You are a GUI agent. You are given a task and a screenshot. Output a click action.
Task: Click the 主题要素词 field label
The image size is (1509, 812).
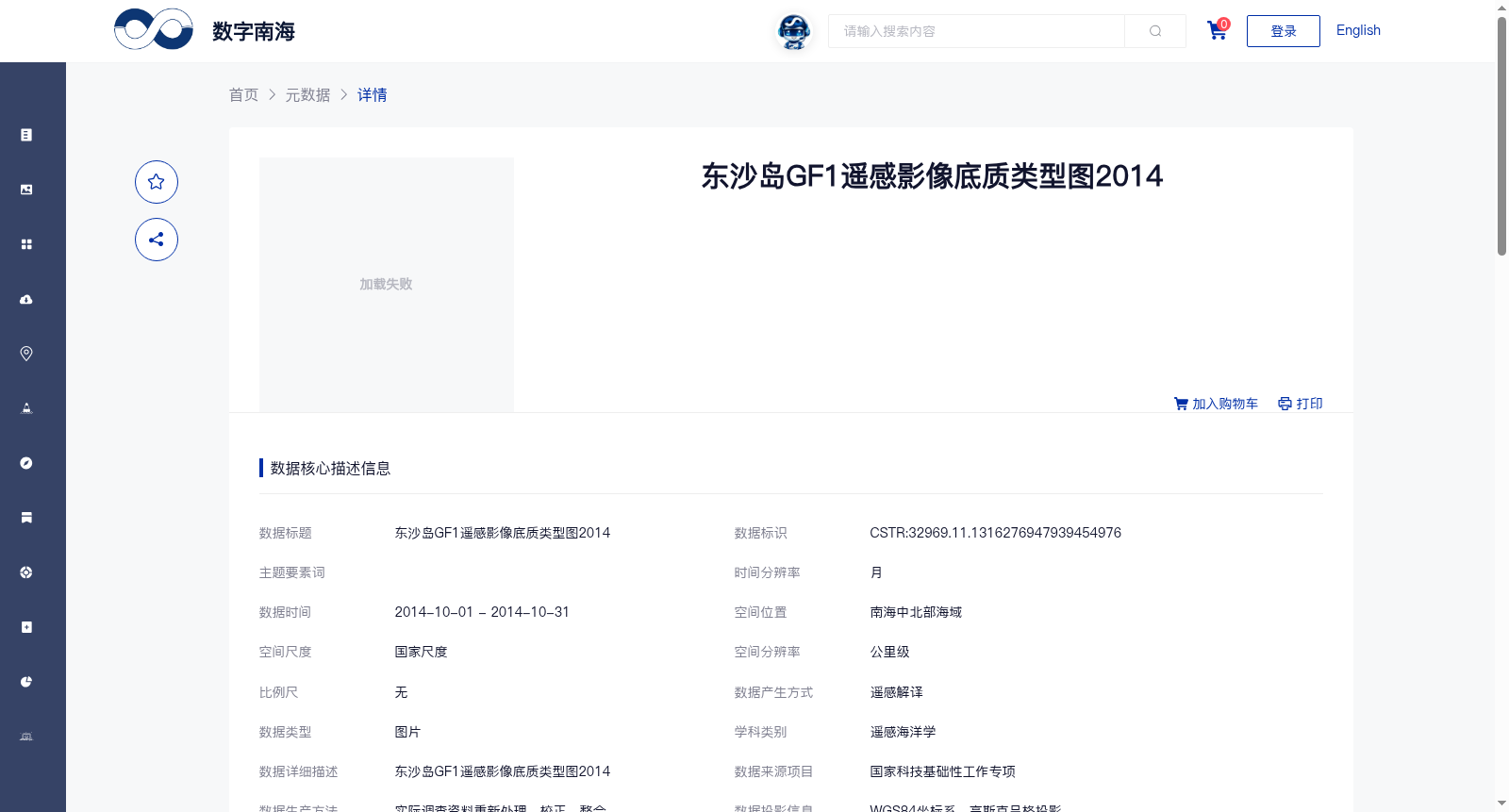point(292,572)
